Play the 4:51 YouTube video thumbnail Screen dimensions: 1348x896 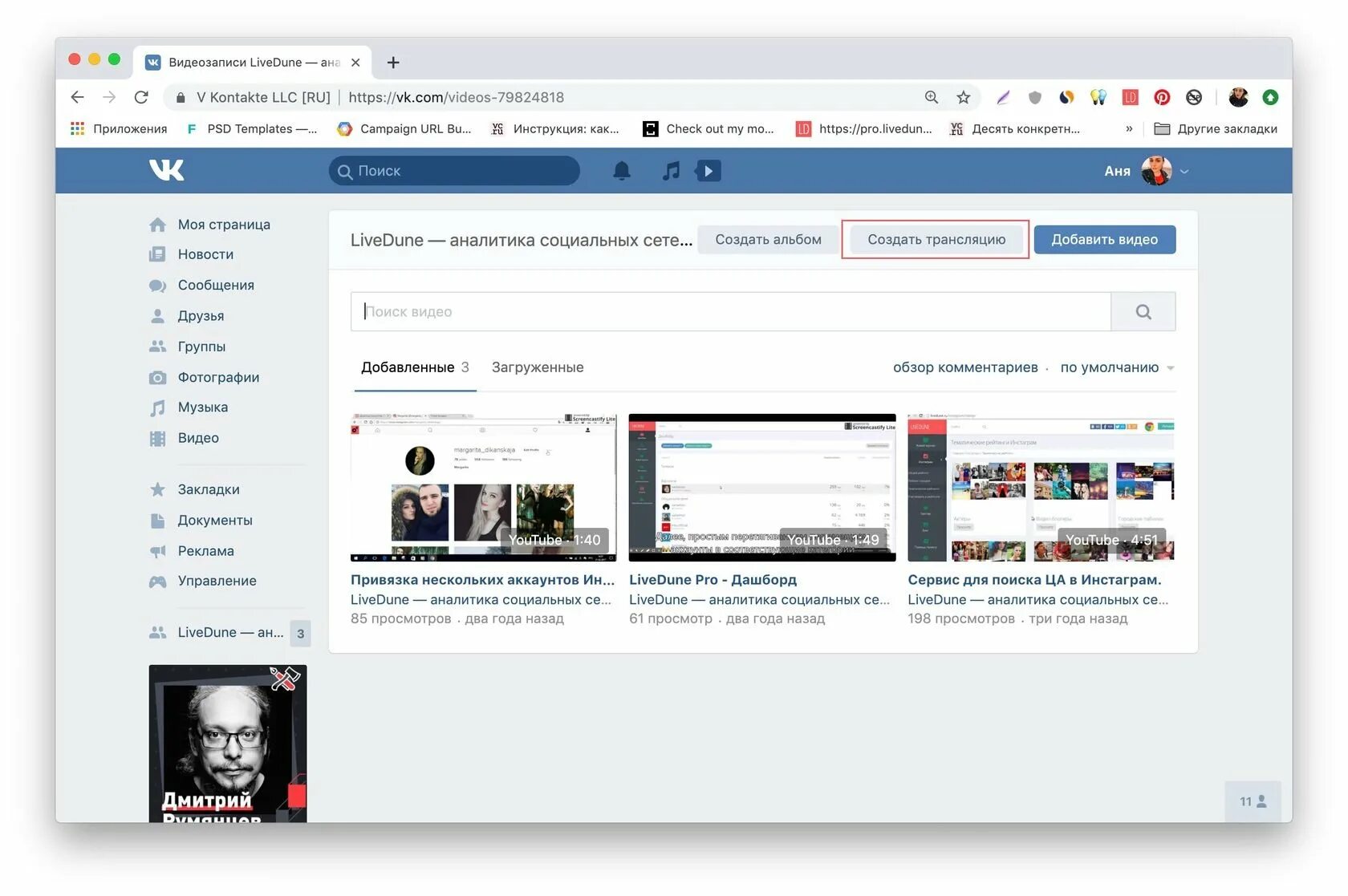(x=1041, y=488)
